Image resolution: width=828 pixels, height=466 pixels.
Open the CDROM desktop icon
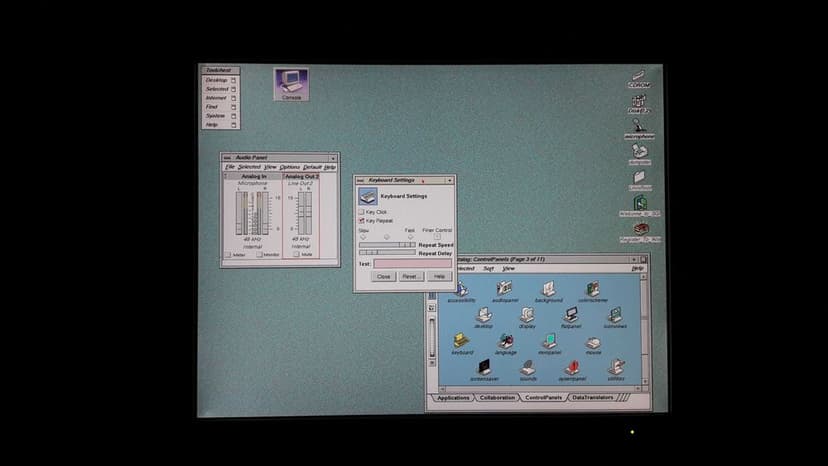(x=639, y=78)
